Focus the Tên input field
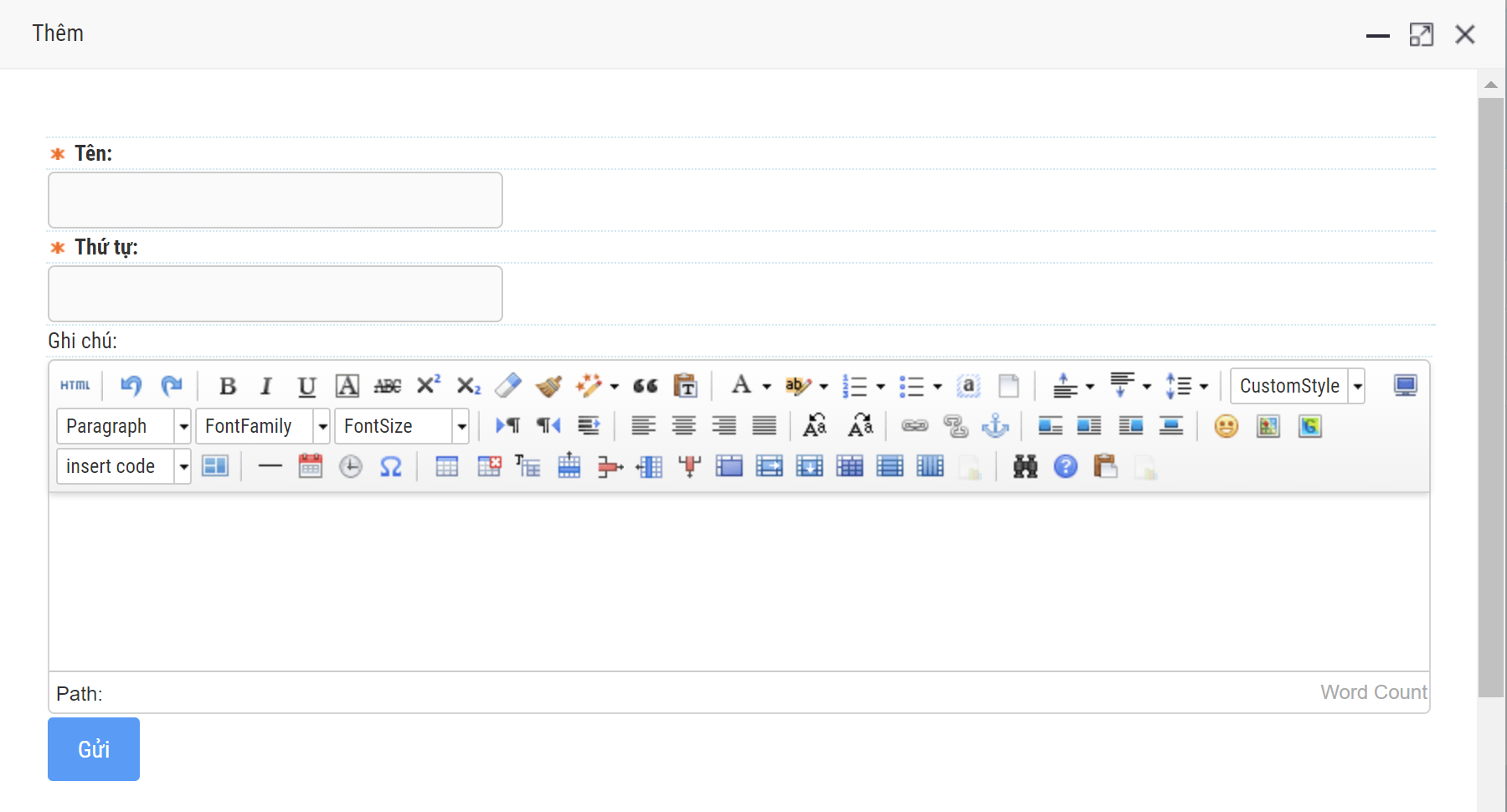 [275, 200]
